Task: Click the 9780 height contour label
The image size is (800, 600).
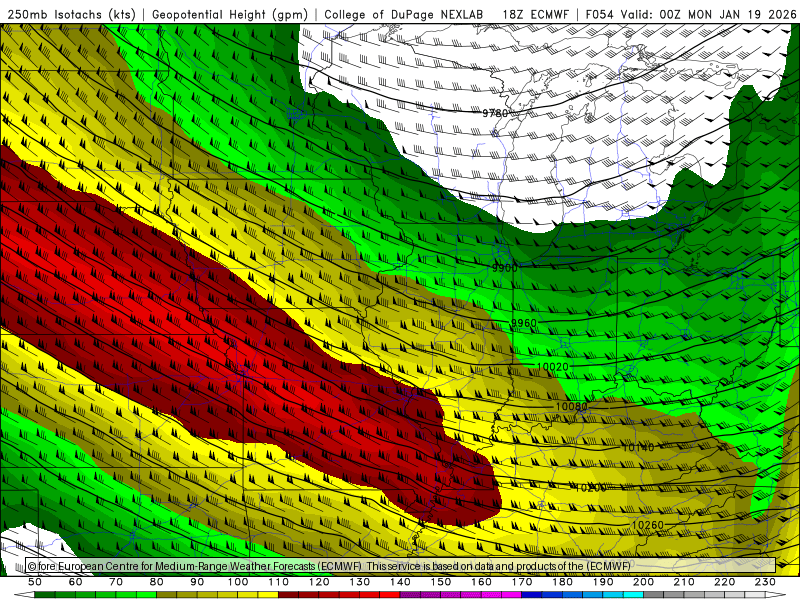Action: [495, 113]
